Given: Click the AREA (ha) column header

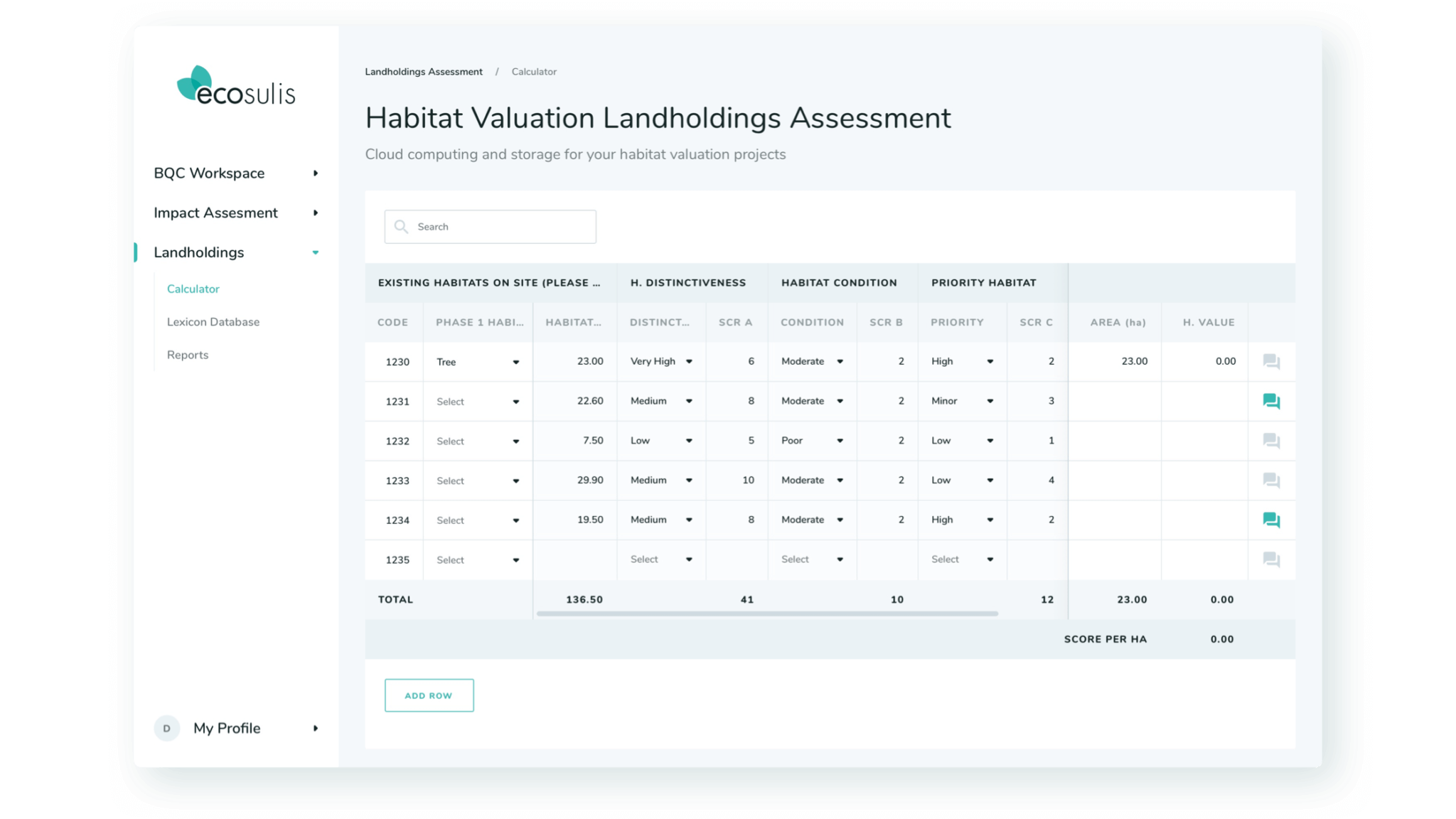Looking at the screenshot, I should (x=1118, y=322).
